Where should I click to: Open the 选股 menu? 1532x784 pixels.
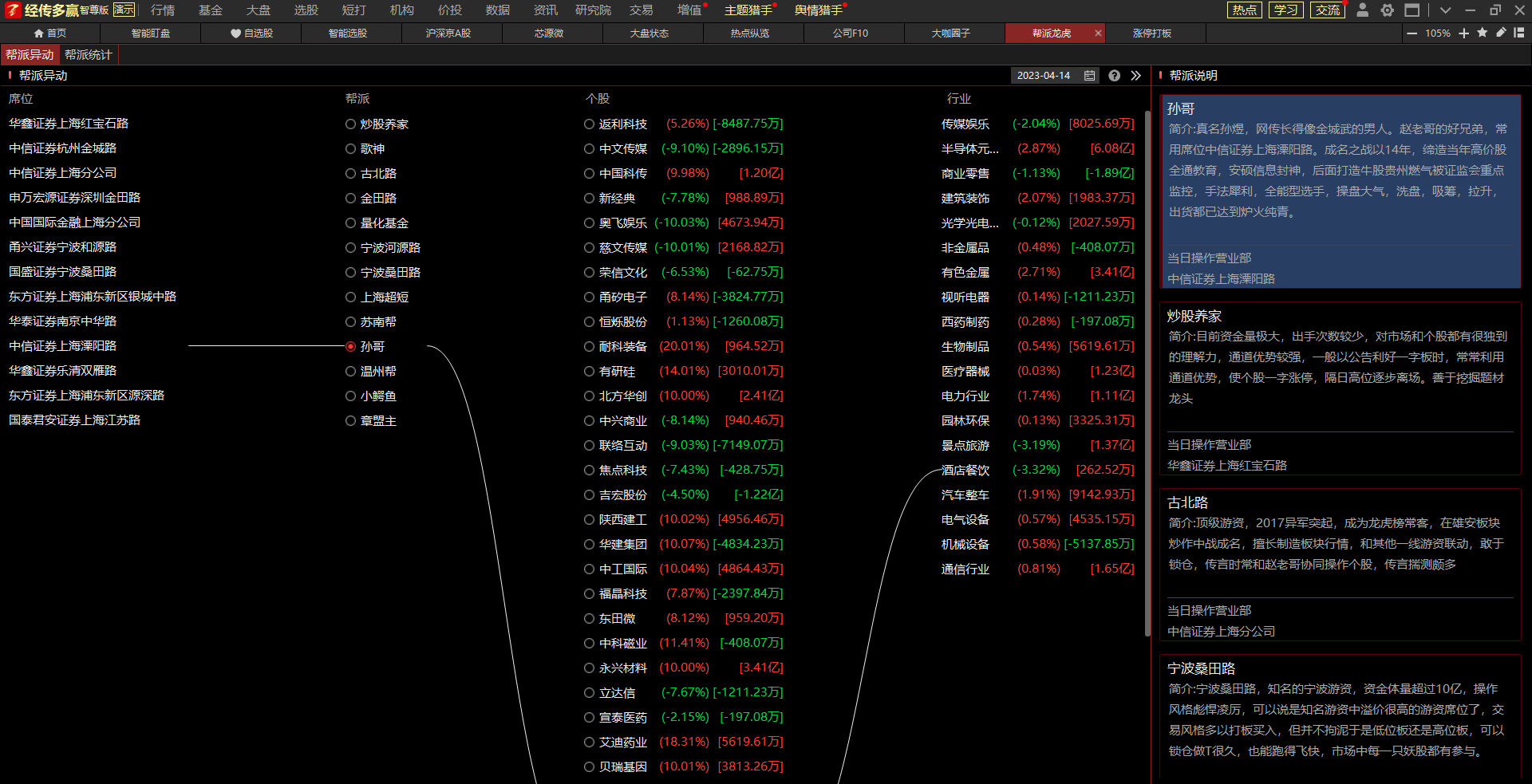(306, 10)
